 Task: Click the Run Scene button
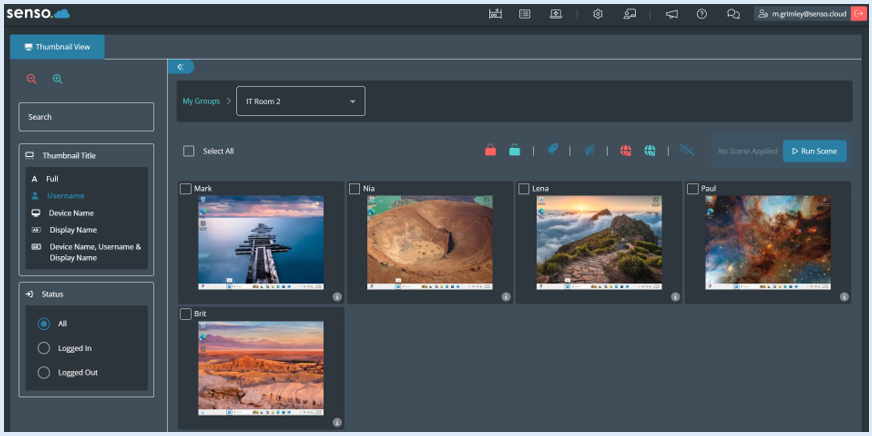coord(814,151)
